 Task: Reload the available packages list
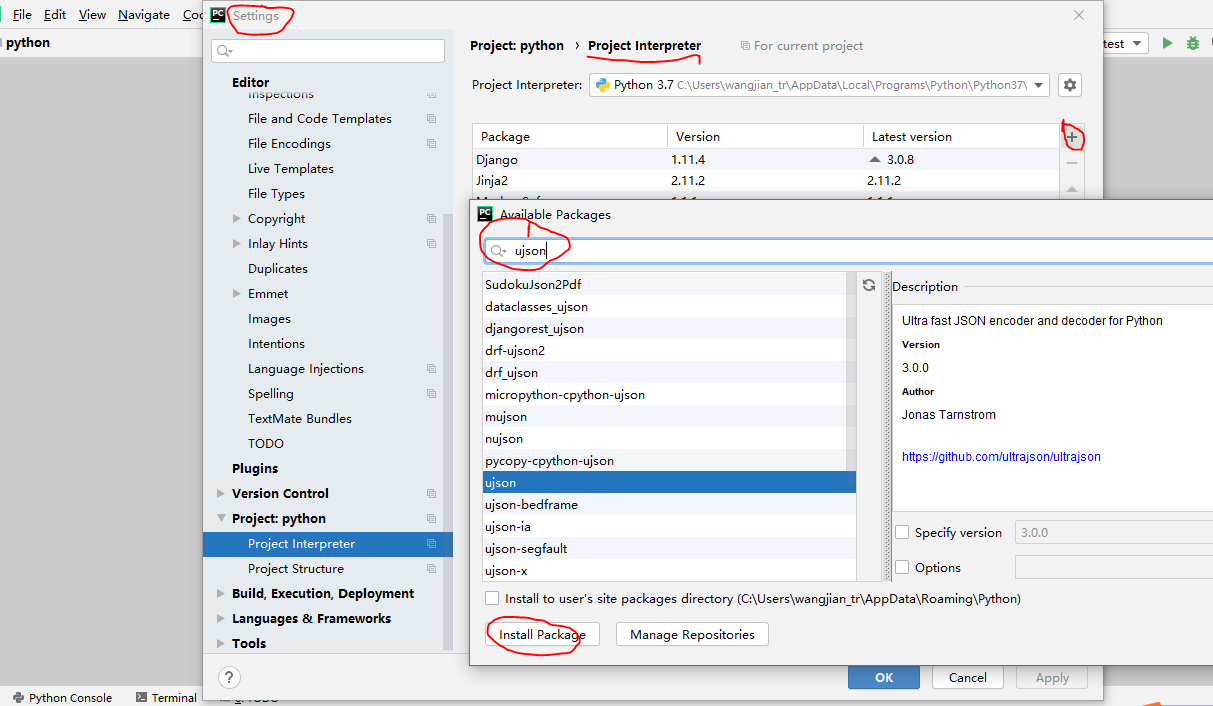(x=869, y=285)
